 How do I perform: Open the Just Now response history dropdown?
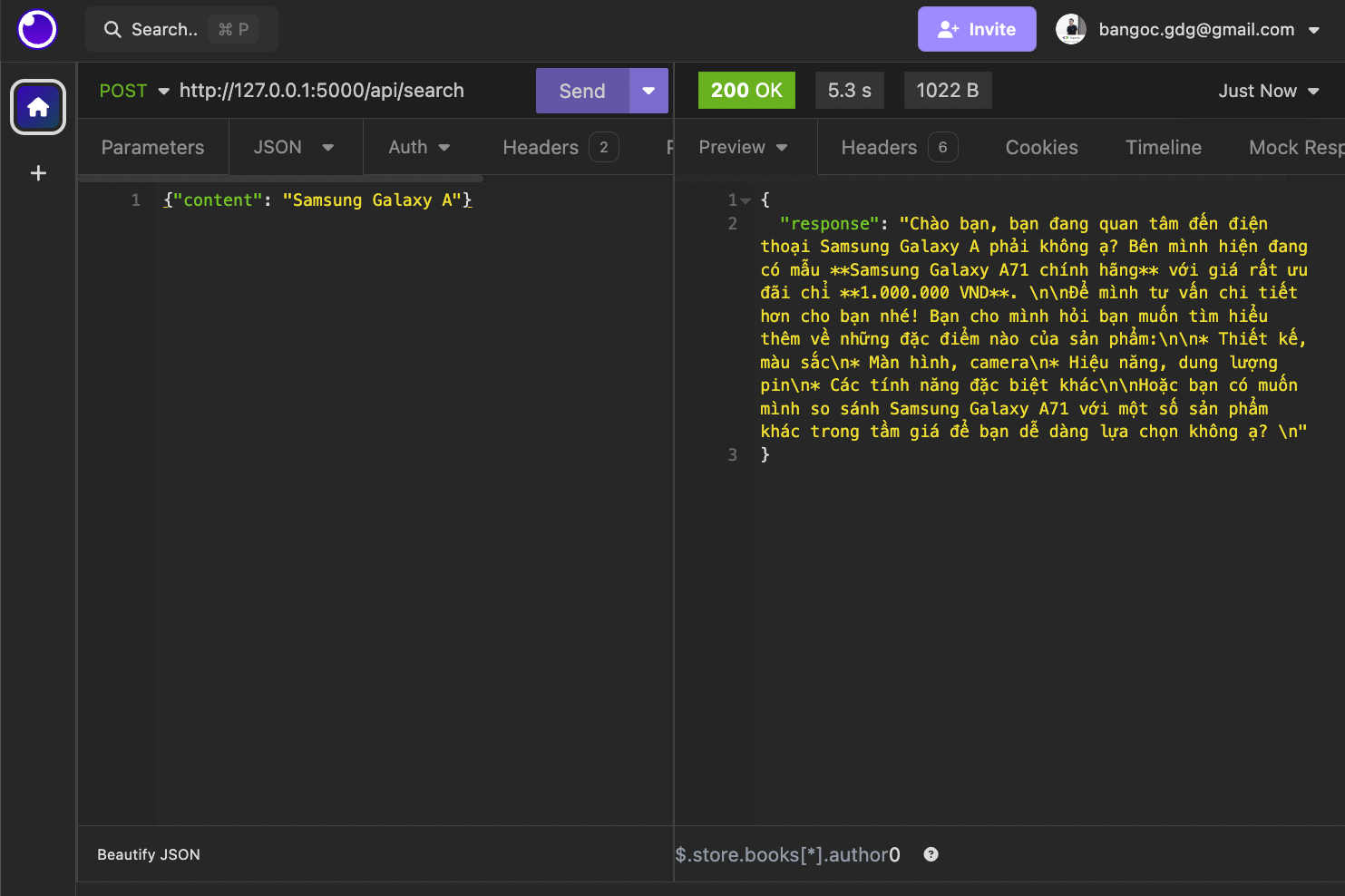pyautogui.click(x=1268, y=91)
